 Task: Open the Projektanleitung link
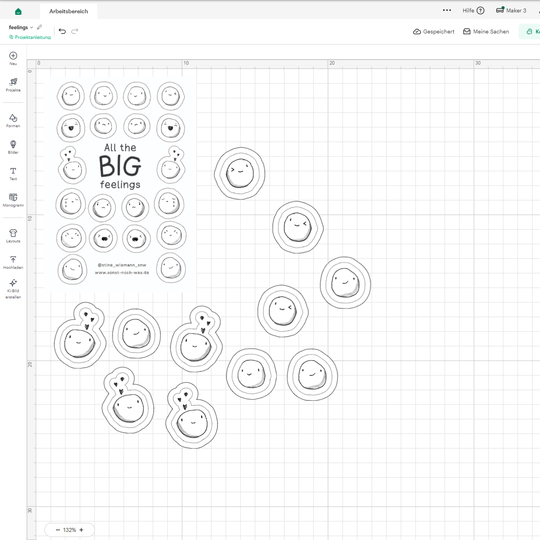[x=30, y=37]
